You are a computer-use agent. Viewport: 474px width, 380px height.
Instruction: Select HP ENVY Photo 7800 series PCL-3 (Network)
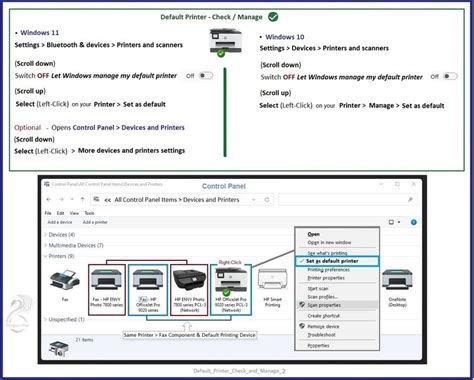(x=189, y=289)
